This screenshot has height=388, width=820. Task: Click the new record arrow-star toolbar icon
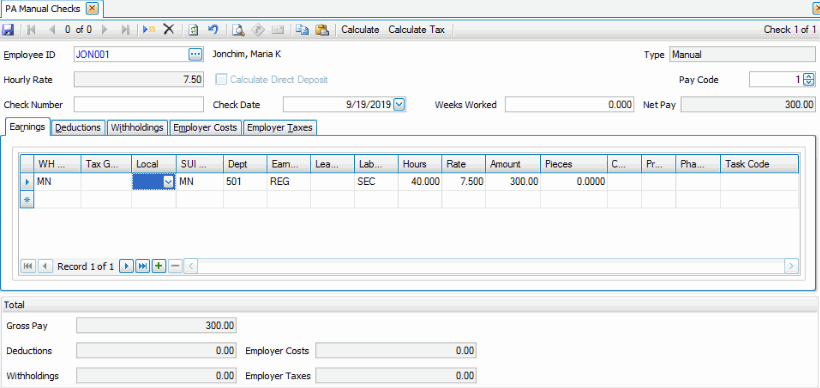(x=149, y=30)
